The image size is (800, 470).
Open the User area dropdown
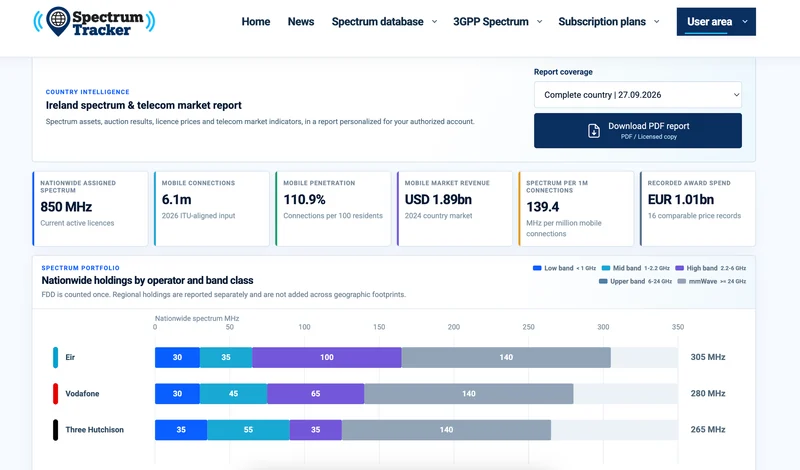tap(716, 22)
